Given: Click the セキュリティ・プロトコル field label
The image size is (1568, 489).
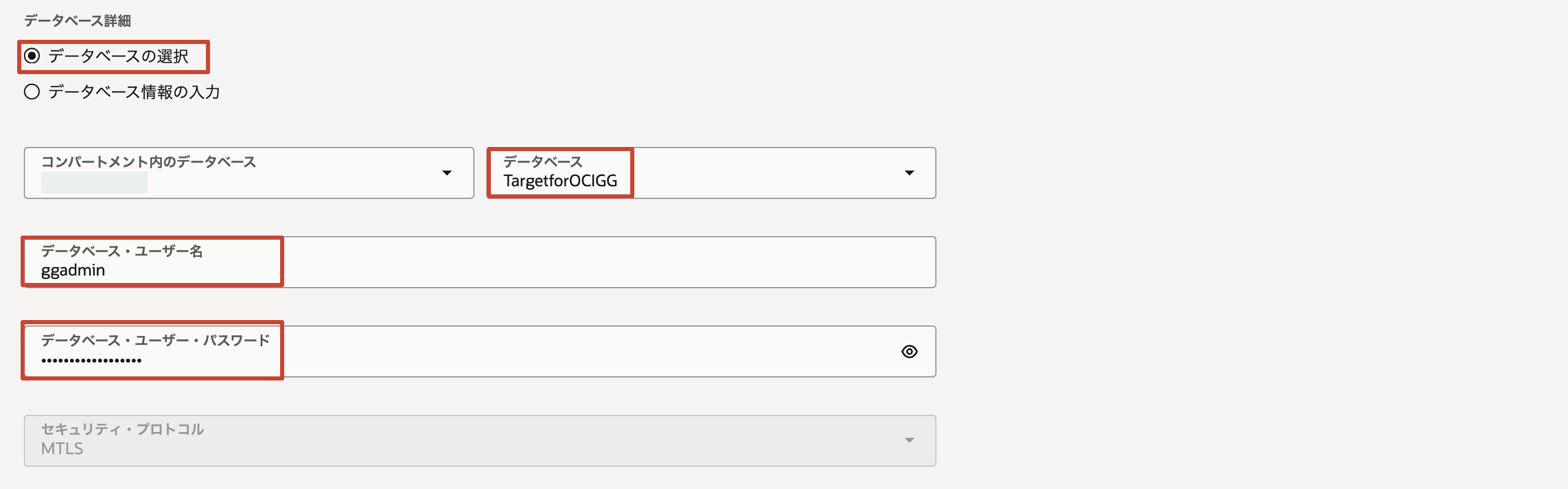Looking at the screenshot, I should pyautogui.click(x=122, y=430).
